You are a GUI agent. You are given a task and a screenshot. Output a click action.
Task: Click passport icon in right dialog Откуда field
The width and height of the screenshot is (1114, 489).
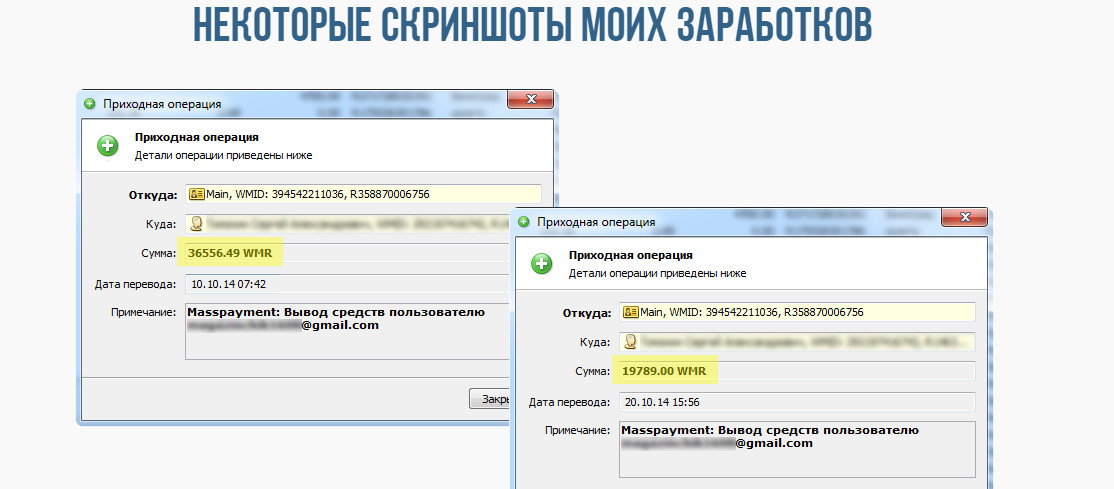coord(631,312)
